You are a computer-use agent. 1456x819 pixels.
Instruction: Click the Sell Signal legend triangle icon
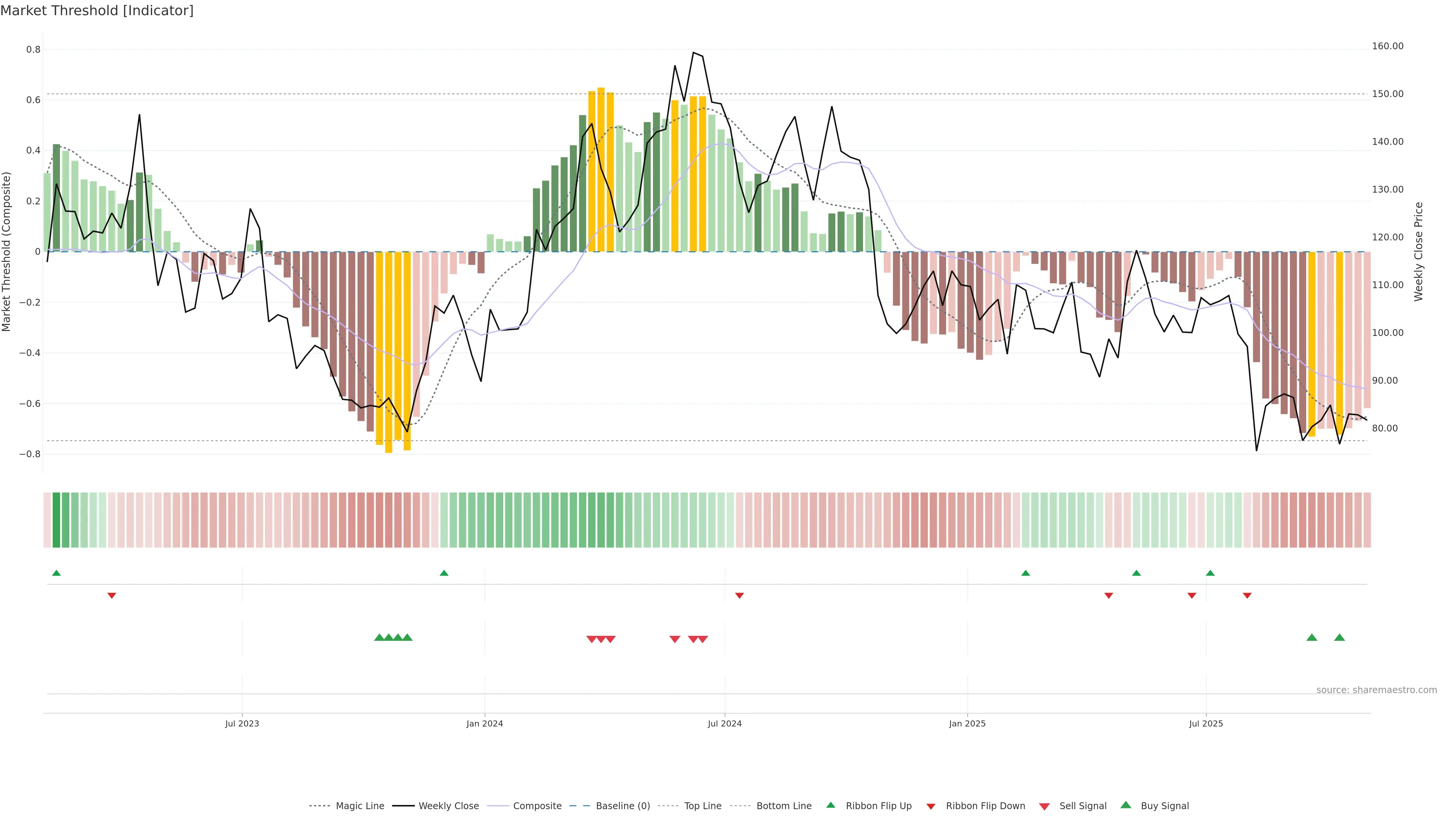click(x=1045, y=806)
